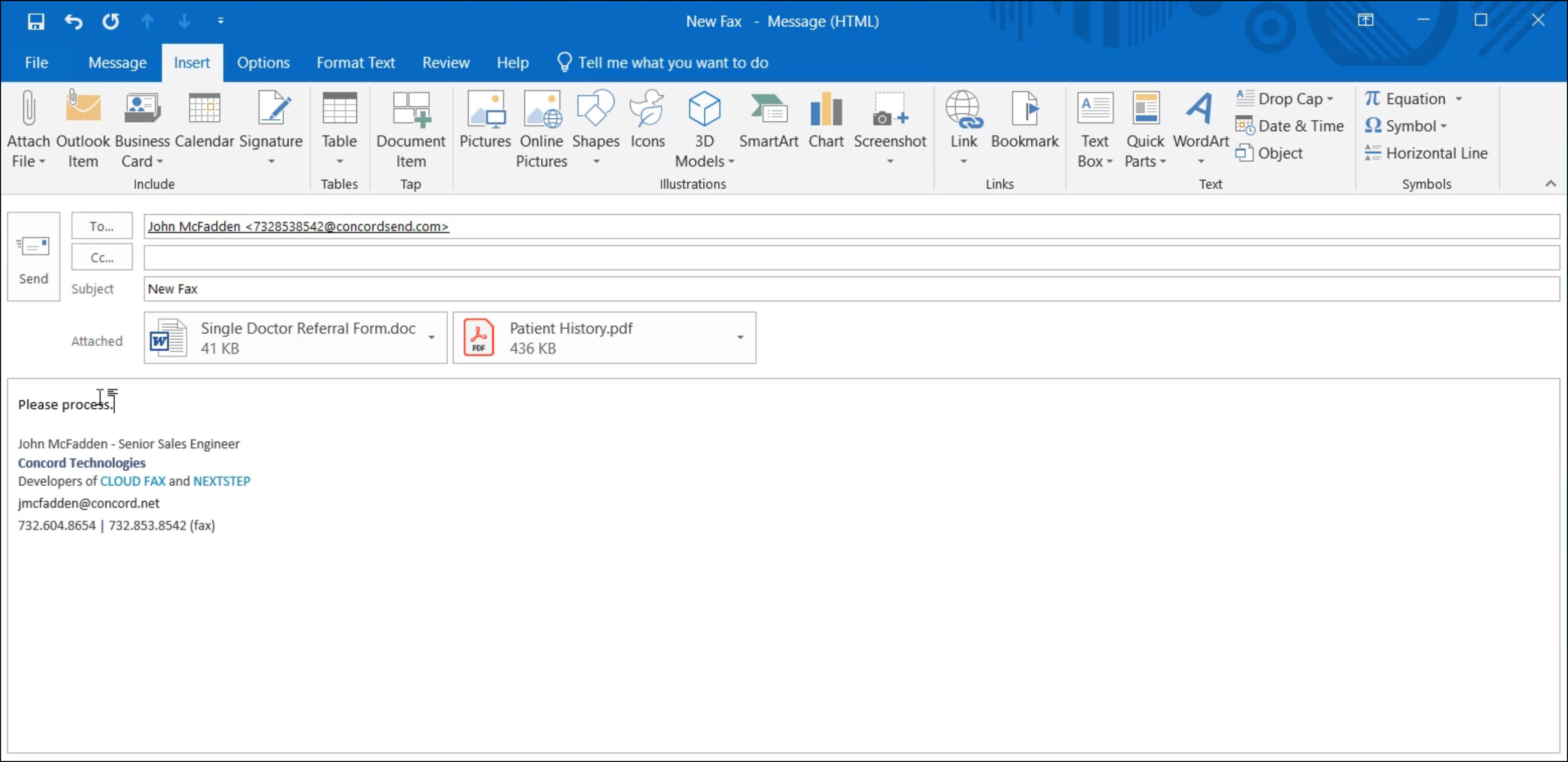Open the Signature dropdown menu
The width and height of the screenshot is (1568, 762).
pos(271,161)
